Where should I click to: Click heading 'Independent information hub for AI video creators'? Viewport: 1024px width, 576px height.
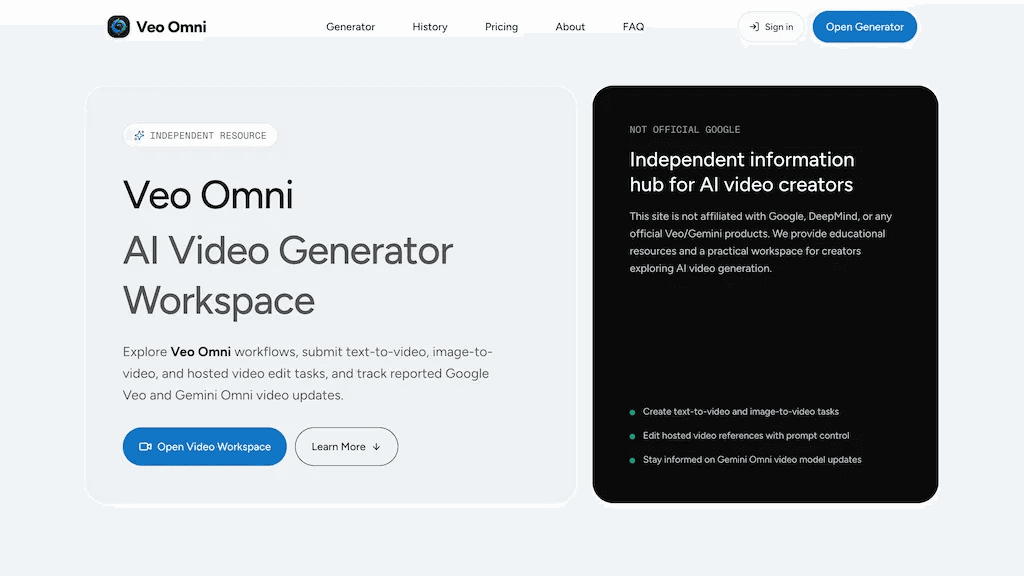click(741, 172)
